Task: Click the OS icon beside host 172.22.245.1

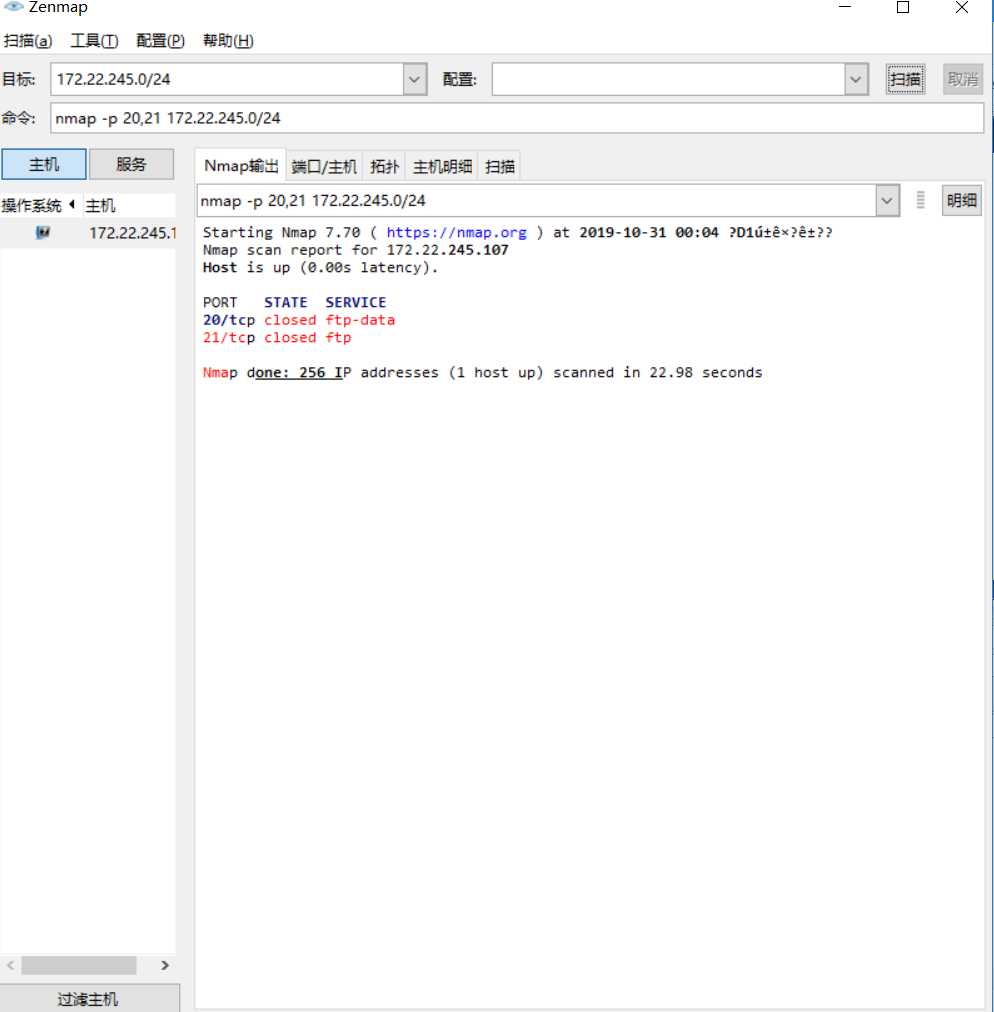Action: pyautogui.click(x=43, y=232)
